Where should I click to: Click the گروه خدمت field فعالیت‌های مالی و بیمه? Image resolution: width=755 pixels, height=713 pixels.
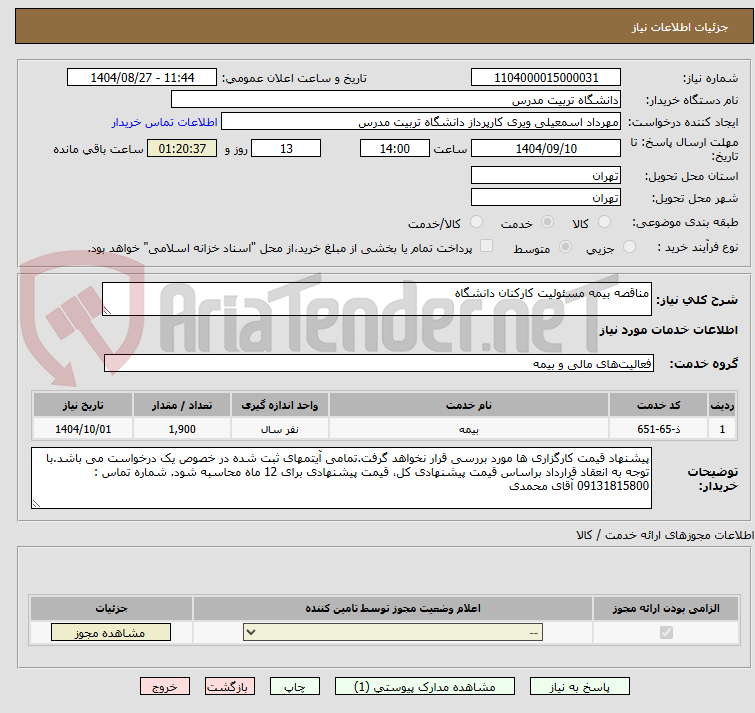(x=379, y=363)
